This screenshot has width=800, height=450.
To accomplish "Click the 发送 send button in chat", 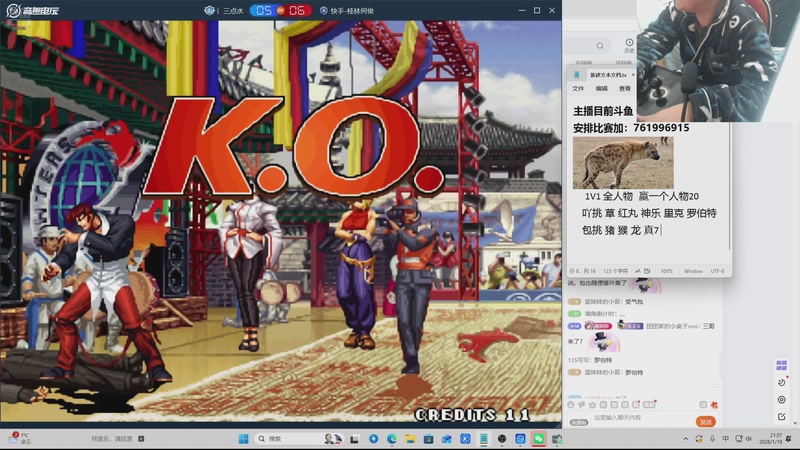I will click(706, 422).
